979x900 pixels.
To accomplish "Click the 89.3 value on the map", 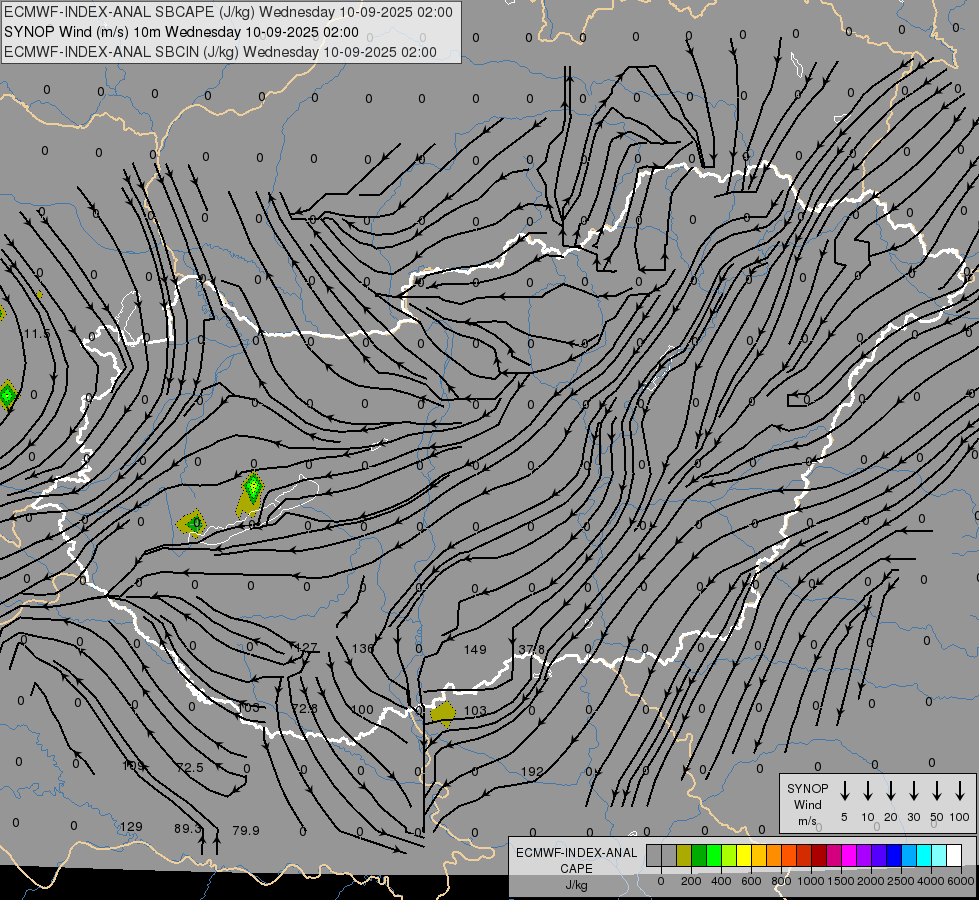I will point(188,828).
